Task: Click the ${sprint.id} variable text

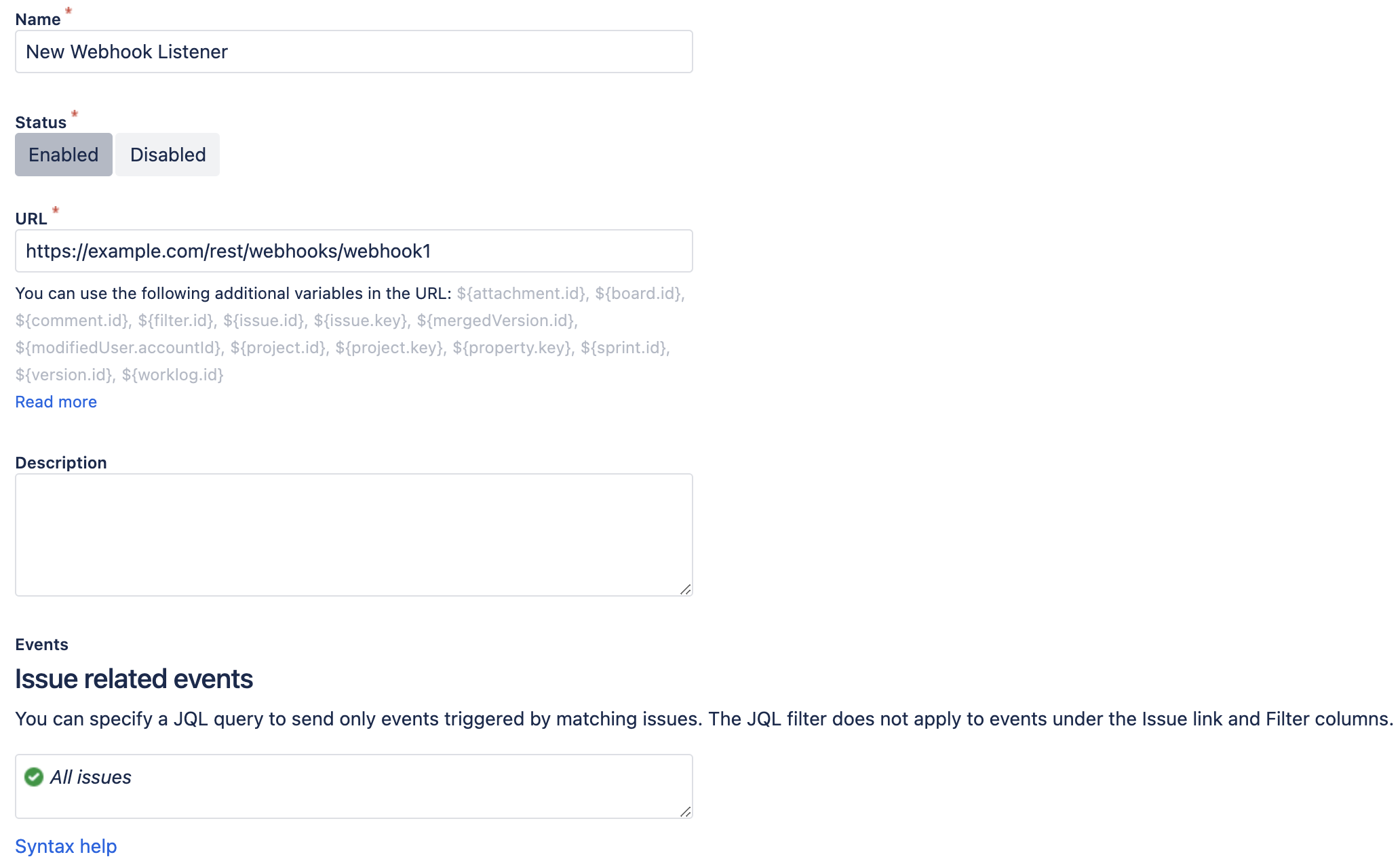Action: pos(624,348)
